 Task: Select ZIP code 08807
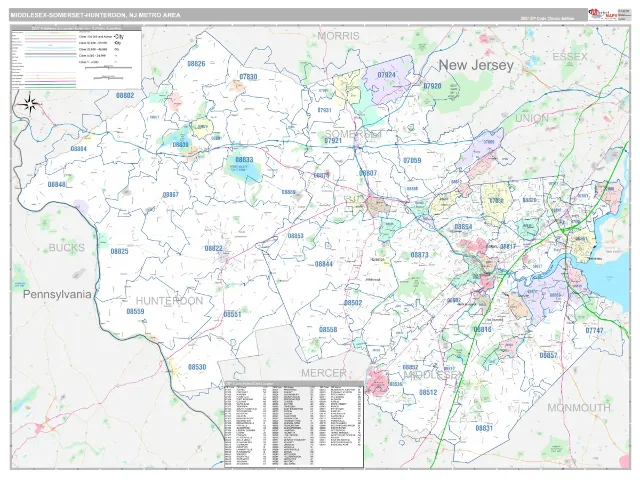[368, 173]
